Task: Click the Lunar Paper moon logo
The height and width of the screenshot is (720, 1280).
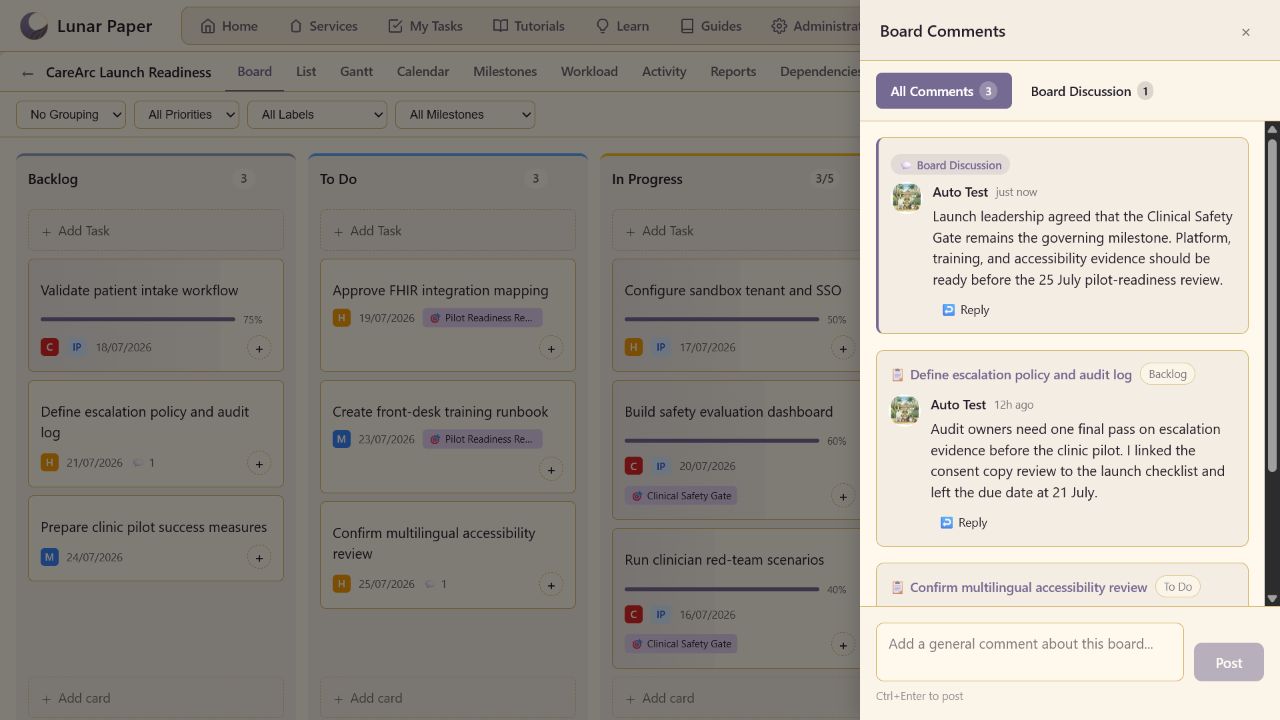Action: 34,26
